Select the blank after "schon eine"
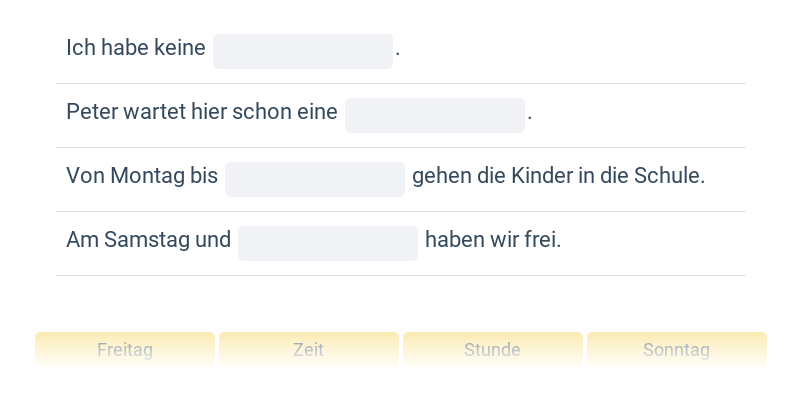This screenshot has height=400, width=800. tap(434, 116)
